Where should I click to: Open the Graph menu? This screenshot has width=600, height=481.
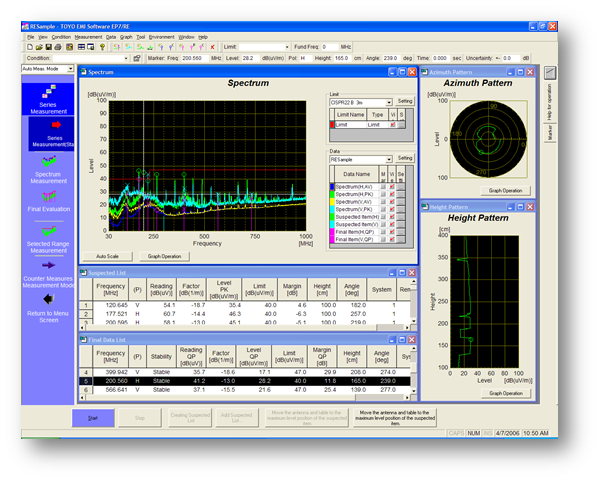[x=126, y=37]
